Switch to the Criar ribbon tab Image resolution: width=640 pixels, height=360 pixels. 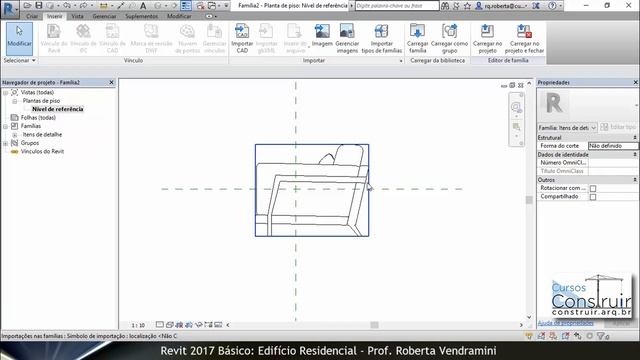click(32, 16)
